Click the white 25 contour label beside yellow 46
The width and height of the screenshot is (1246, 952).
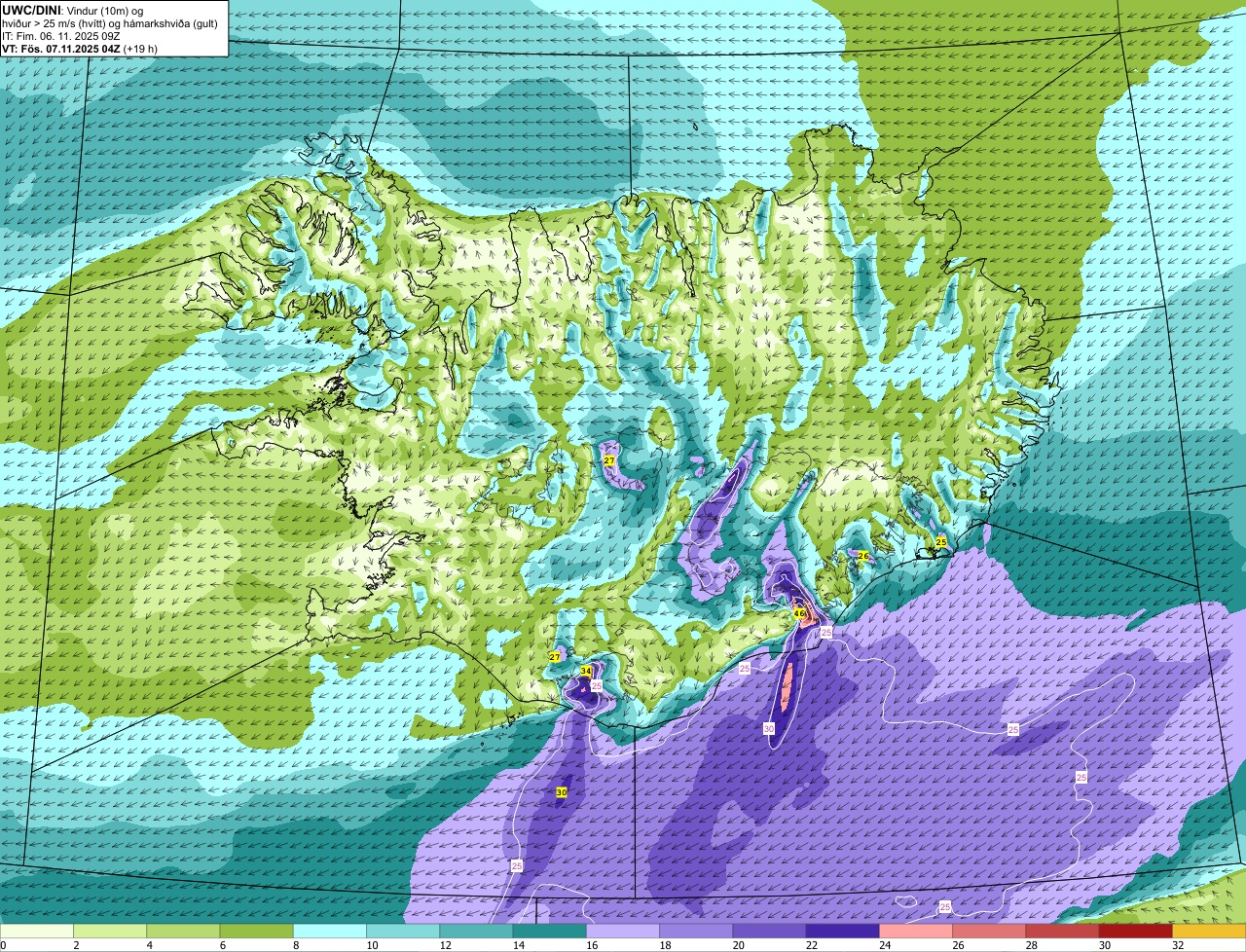[x=826, y=633]
